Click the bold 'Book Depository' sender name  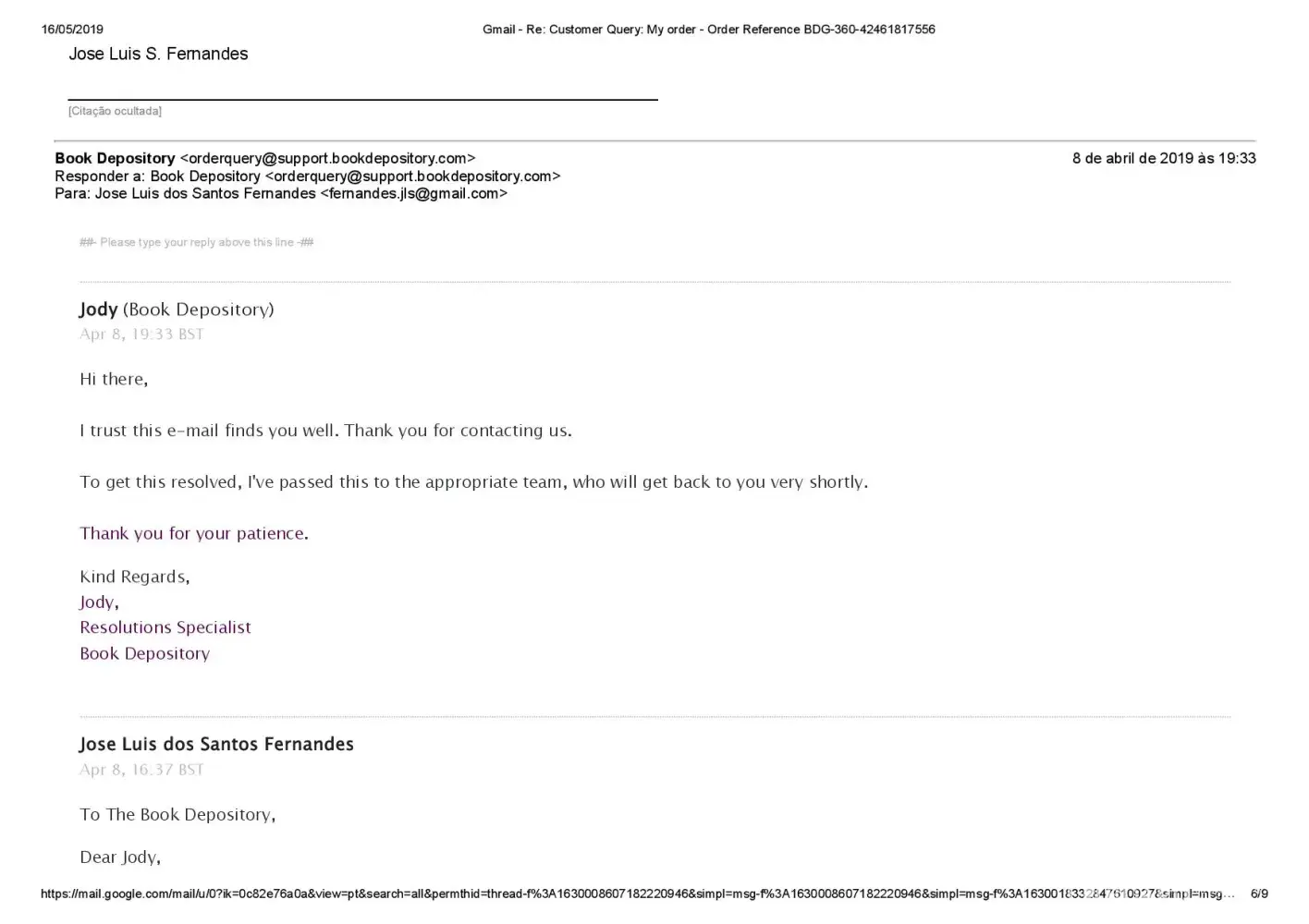[115, 158]
